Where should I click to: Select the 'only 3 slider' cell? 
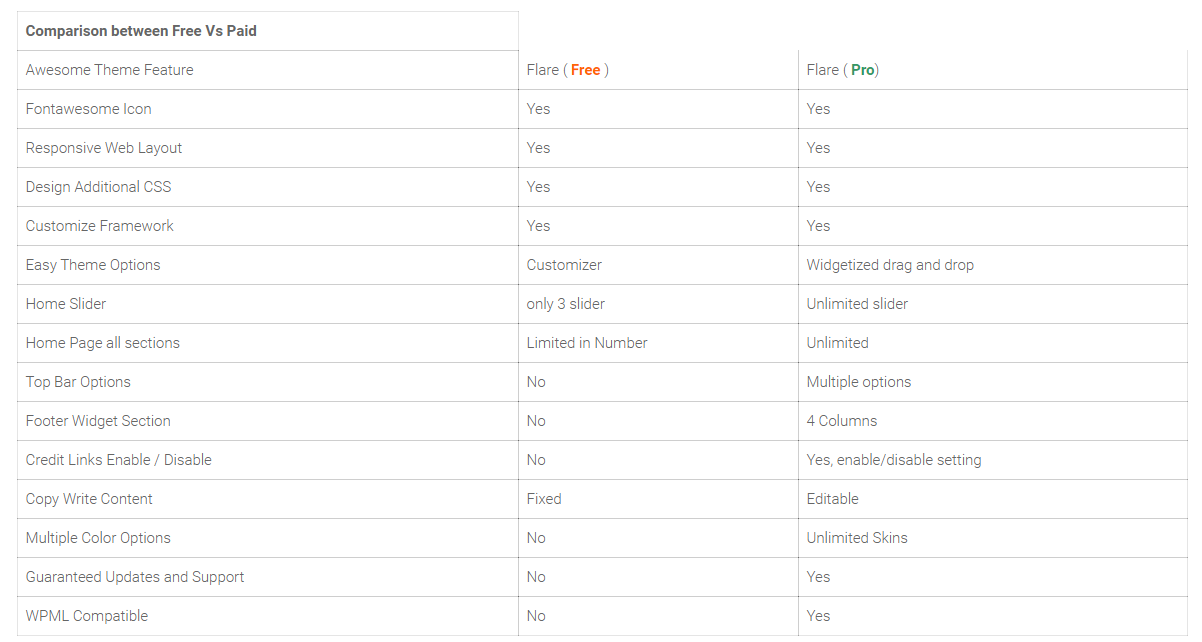pyautogui.click(x=566, y=304)
